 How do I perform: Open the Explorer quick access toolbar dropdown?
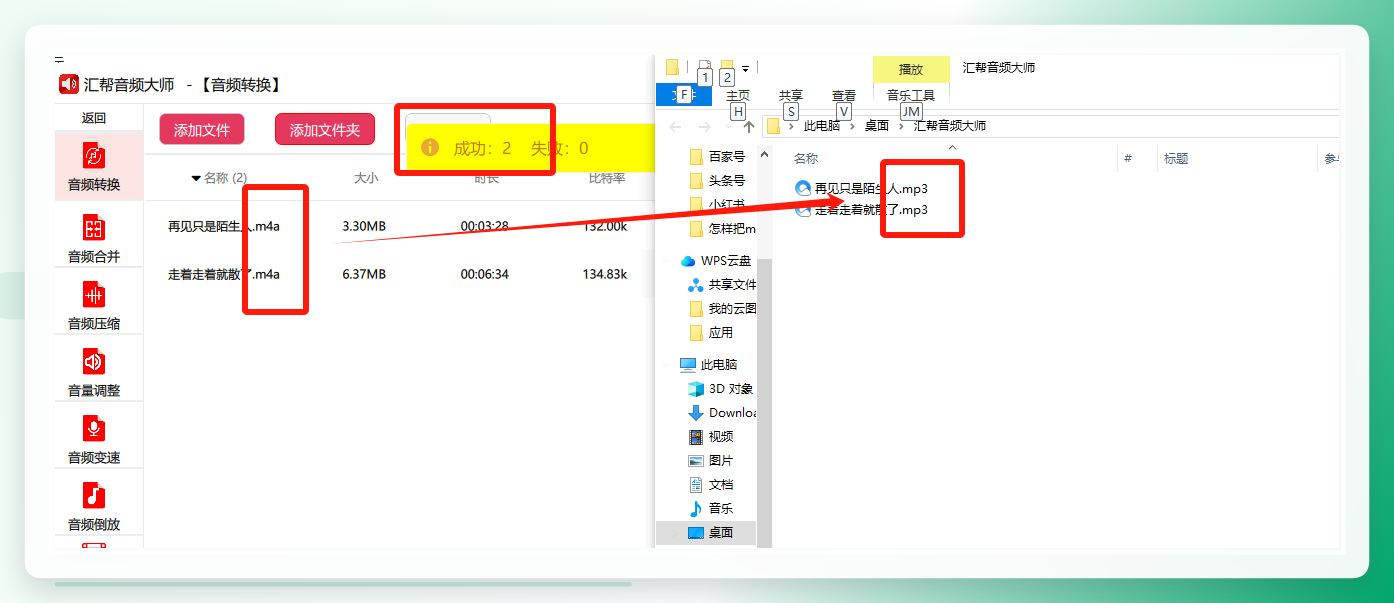(745, 68)
